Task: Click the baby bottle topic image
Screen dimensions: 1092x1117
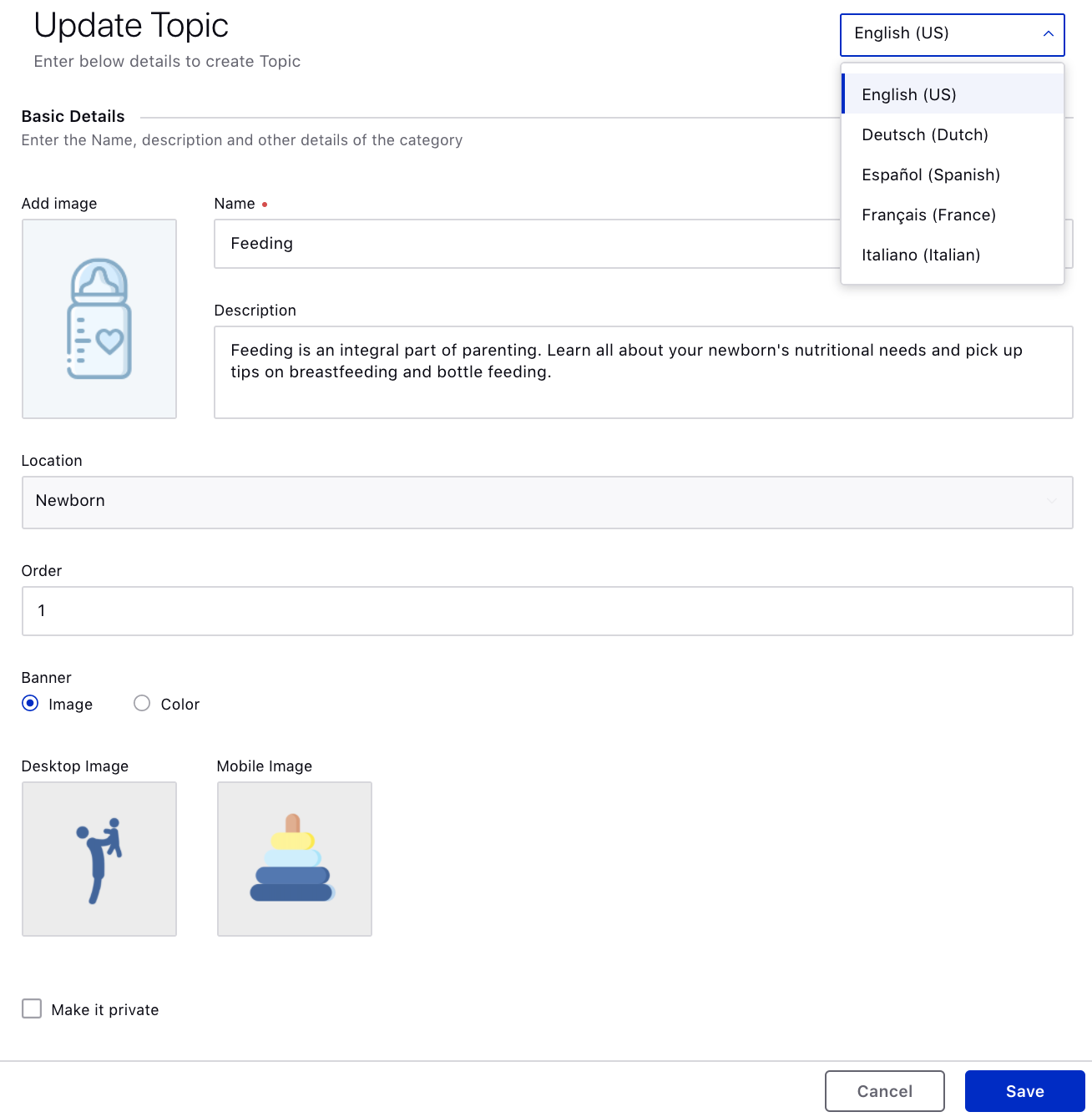Action: pos(99,319)
